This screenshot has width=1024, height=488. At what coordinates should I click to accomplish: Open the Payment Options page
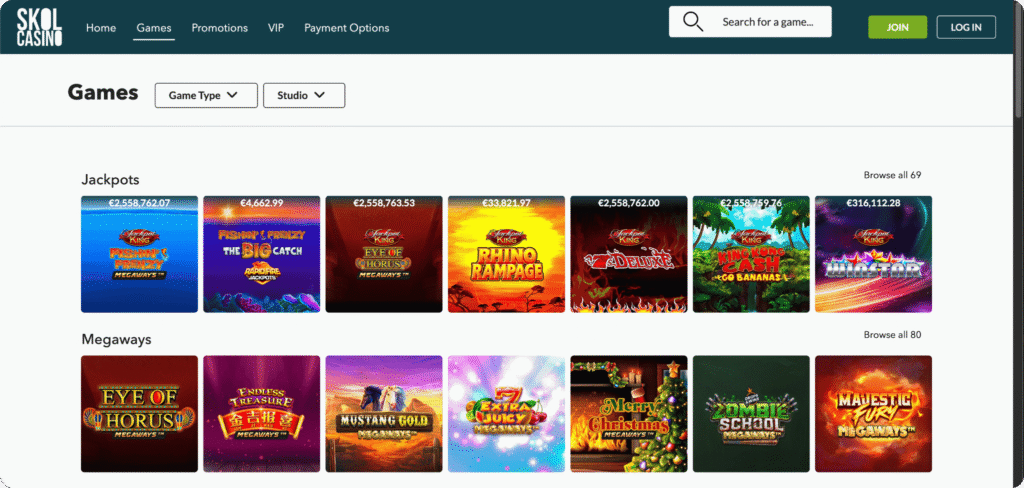click(346, 28)
